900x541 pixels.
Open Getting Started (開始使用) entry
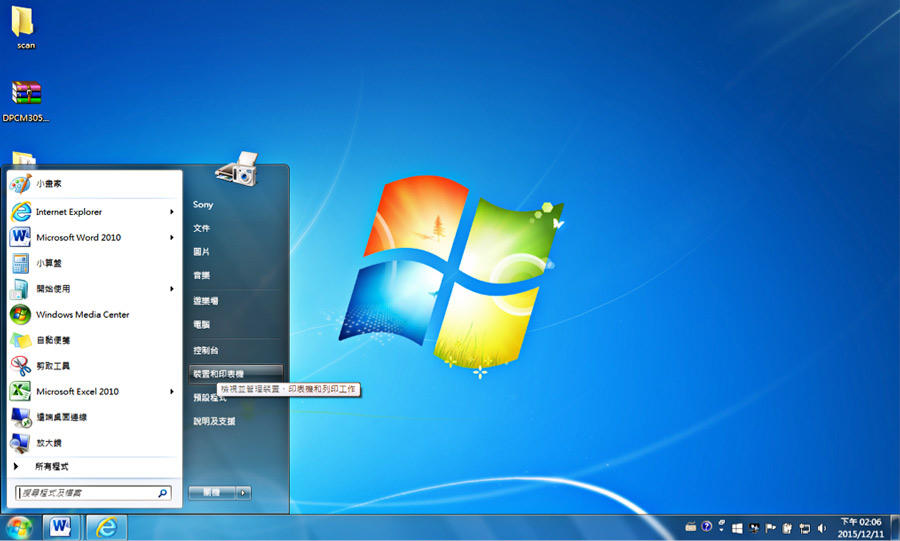point(95,289)
